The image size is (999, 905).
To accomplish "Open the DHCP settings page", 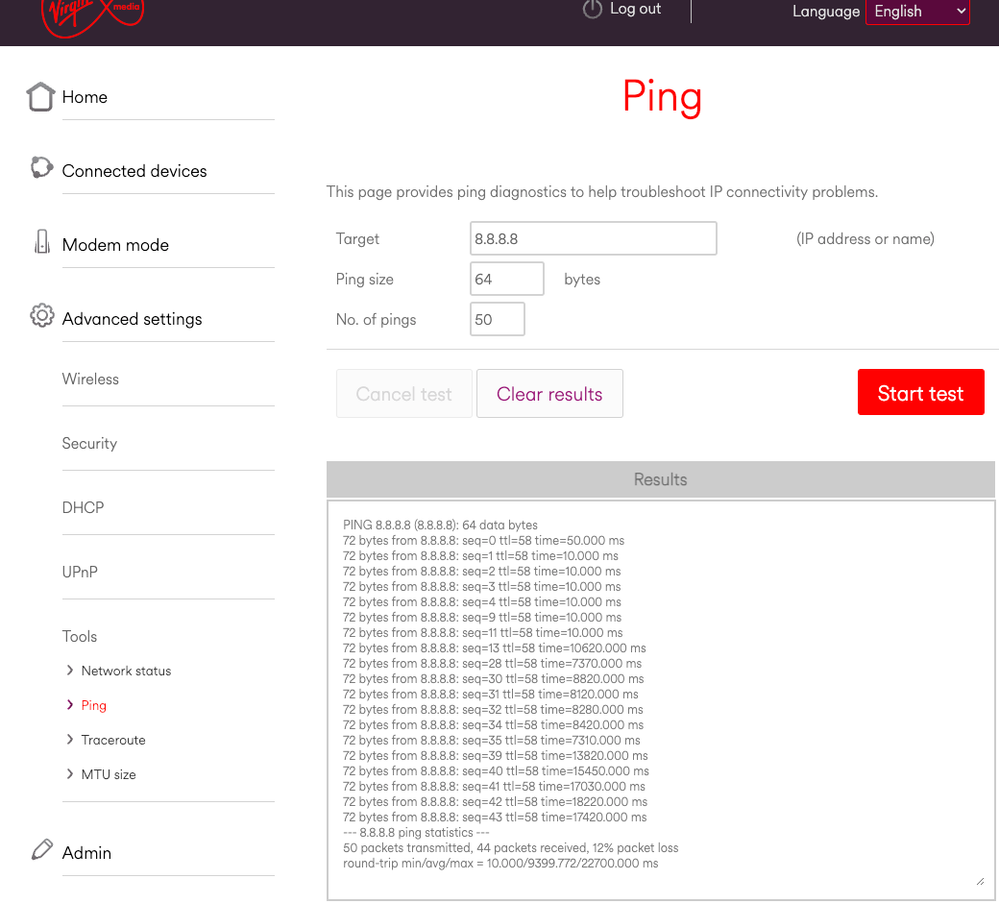I will click(83, 507).
